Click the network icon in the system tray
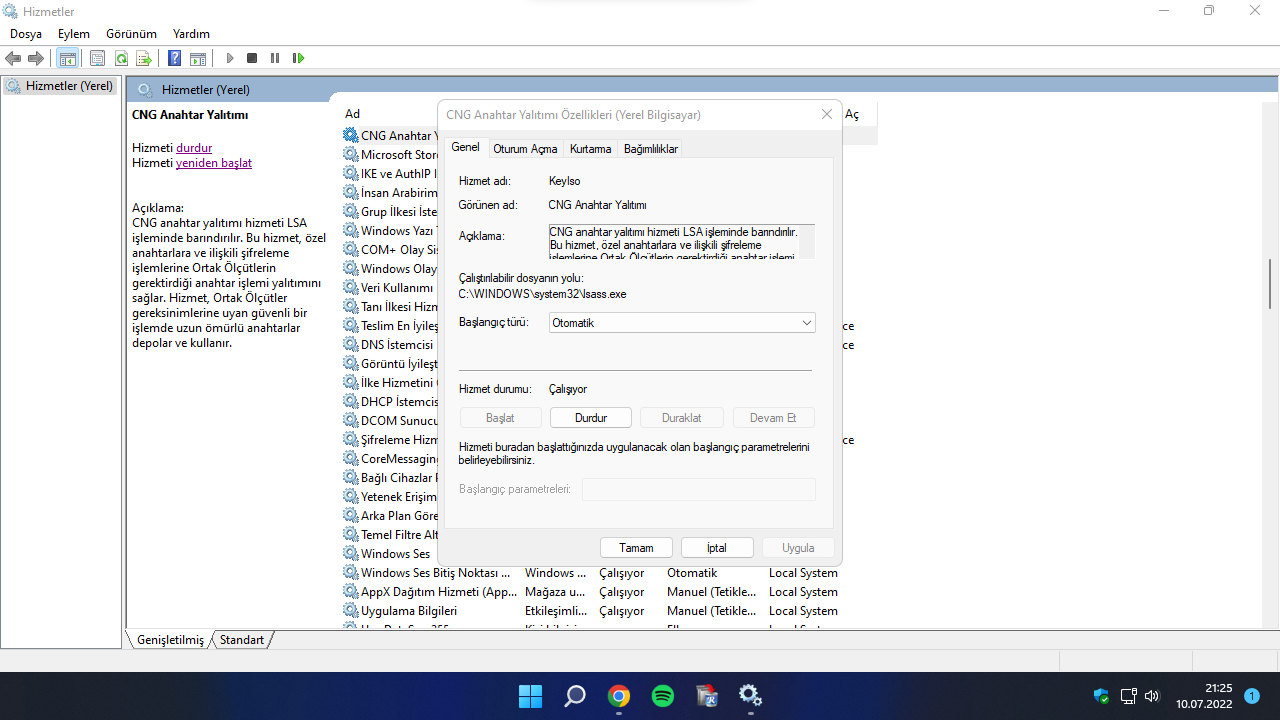This screenshot has height=720, width=1280. pos(1128,696)
